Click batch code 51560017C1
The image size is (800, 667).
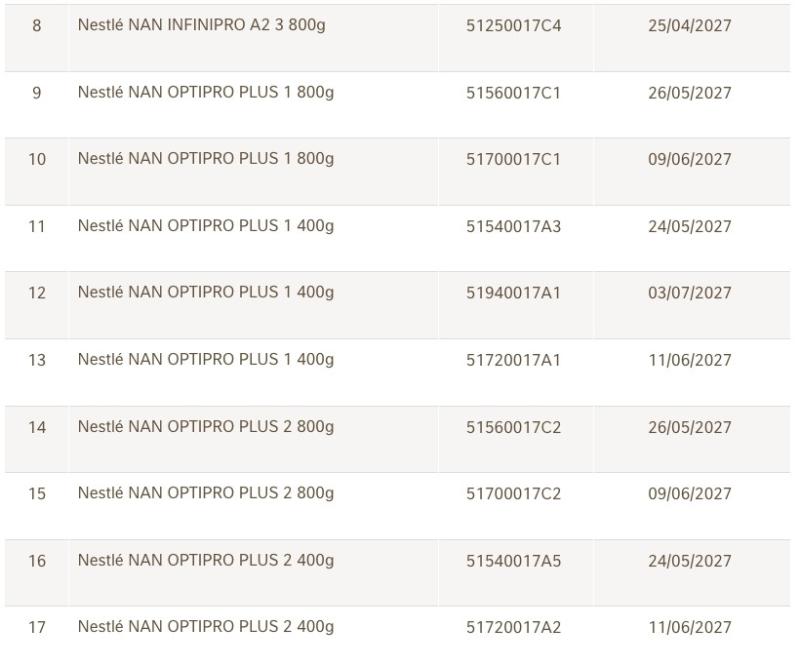(513, 93)
